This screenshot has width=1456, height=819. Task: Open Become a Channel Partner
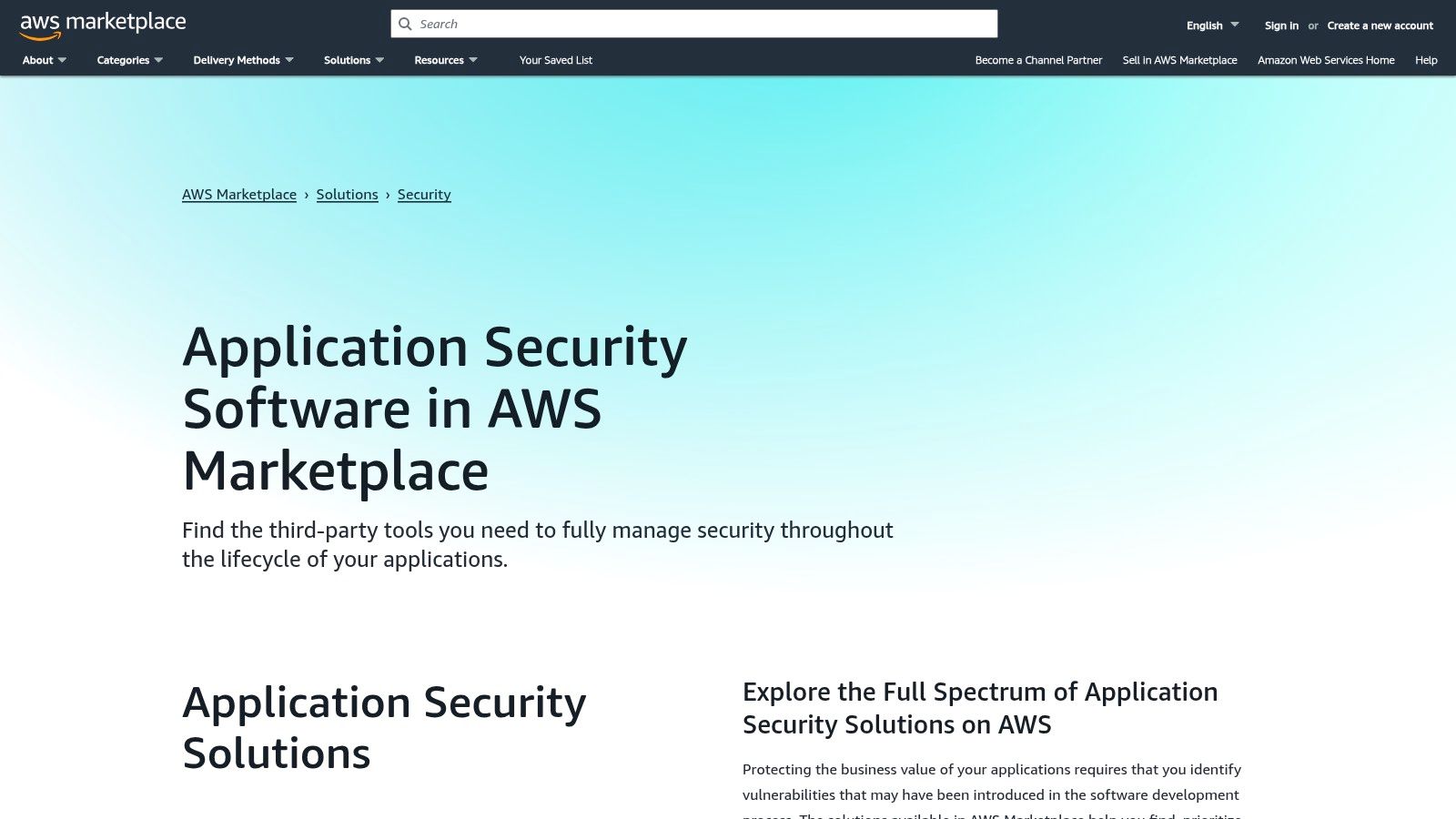coord(1038,60)
